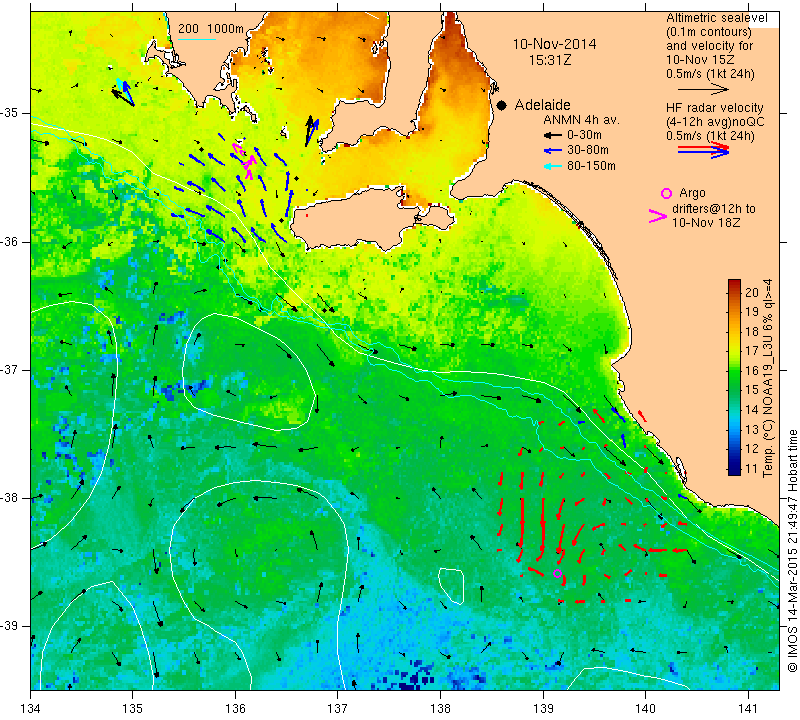Click the 0-30m legend label
The height and width of the screenshot is (720, 800).
[584, 135]
